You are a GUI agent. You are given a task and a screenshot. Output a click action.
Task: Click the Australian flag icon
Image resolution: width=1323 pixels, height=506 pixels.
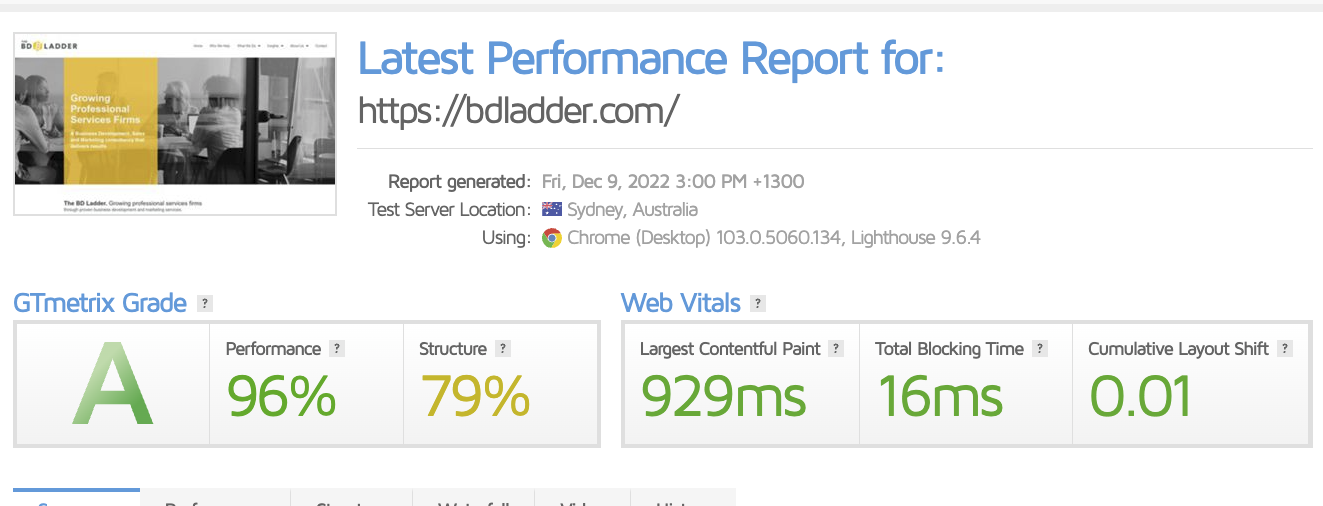coord(551,210)
